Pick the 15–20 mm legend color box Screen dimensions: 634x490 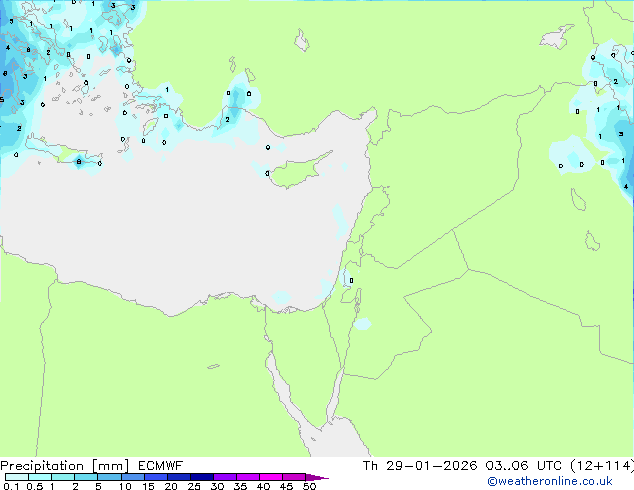point(156,477)
